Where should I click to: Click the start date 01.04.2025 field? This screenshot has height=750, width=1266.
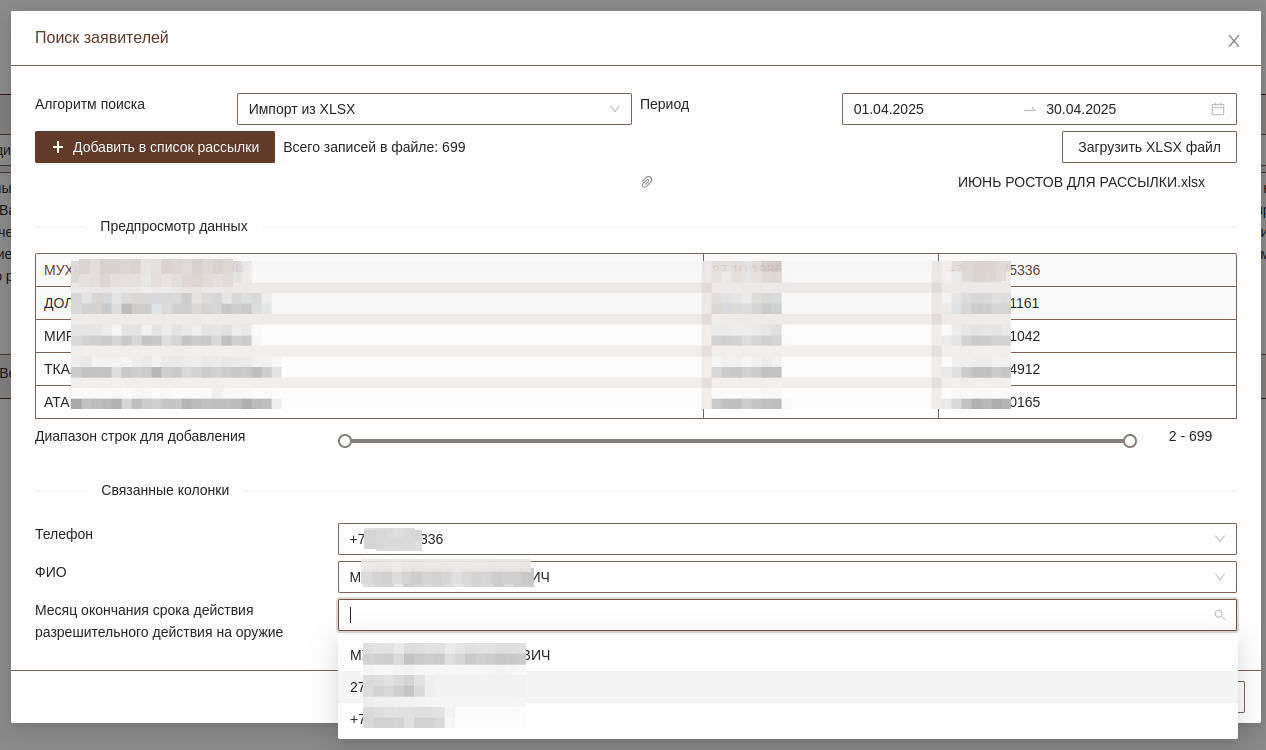point(930,109)
